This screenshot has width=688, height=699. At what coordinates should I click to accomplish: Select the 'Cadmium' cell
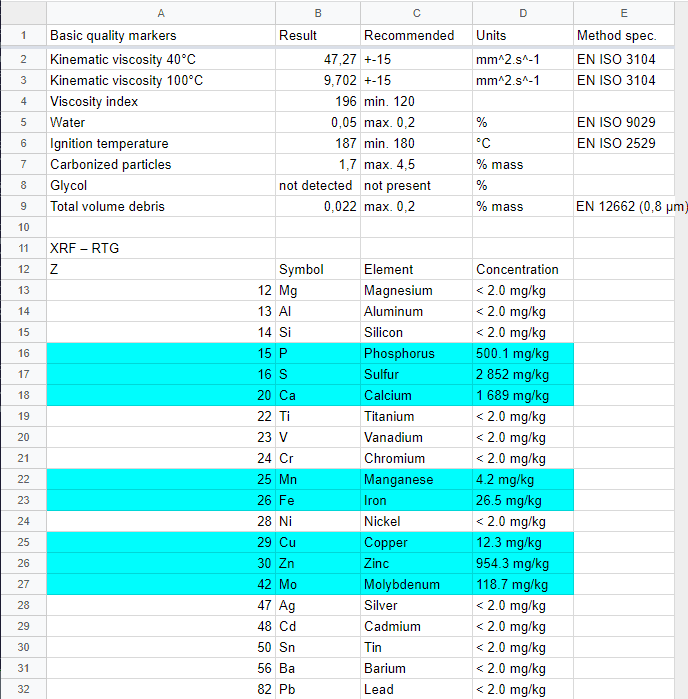coord(416,626)
